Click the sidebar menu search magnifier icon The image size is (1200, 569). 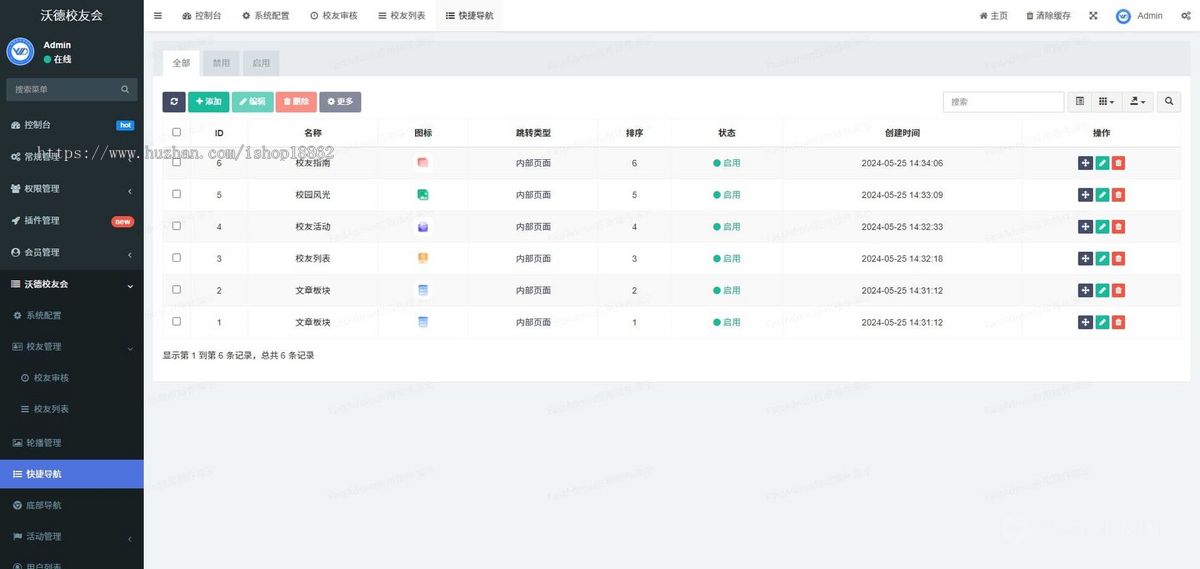click(125, 89)
